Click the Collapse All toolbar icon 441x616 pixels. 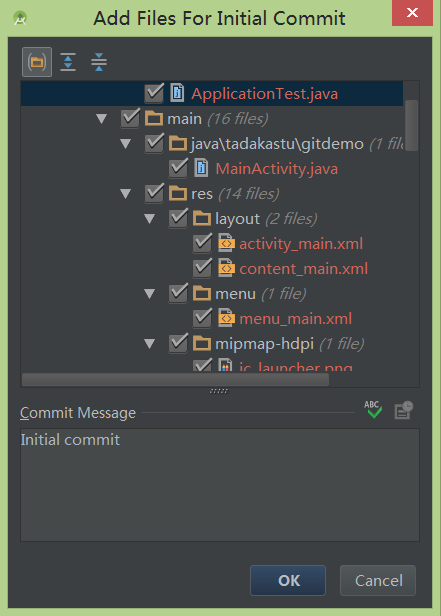(x=99, y=62)
